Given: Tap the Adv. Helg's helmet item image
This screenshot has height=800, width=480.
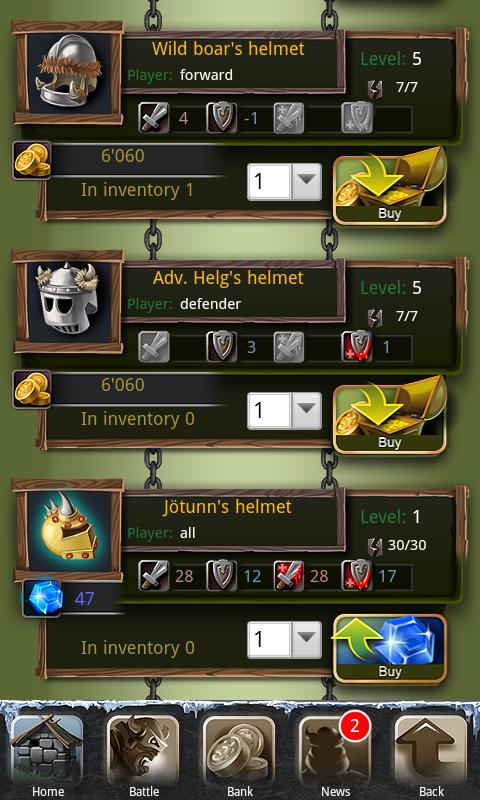Looking at the screenshot, I should pos(69,300).
